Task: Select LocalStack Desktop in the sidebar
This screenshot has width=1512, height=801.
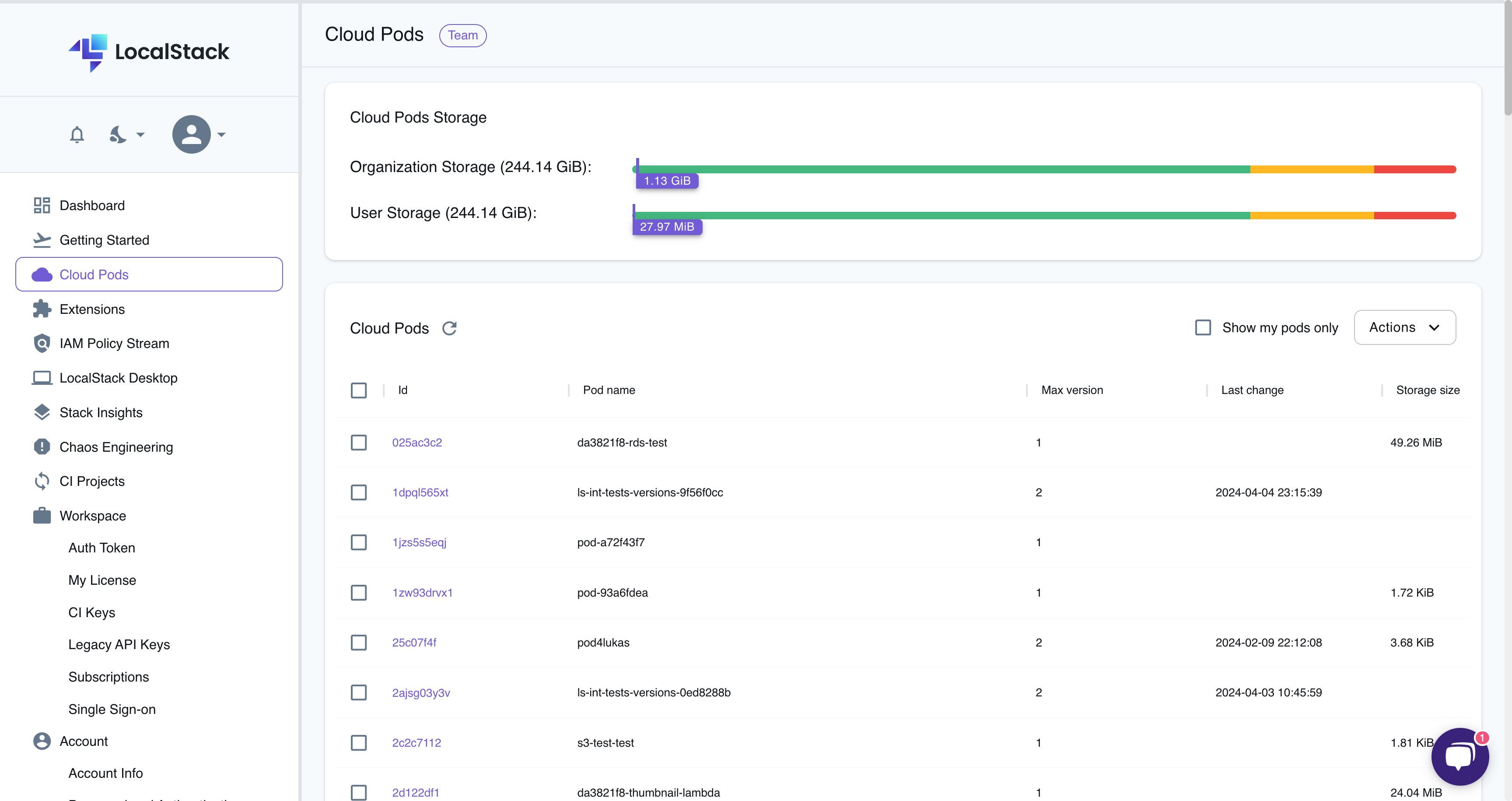Action: coord(119,378)
